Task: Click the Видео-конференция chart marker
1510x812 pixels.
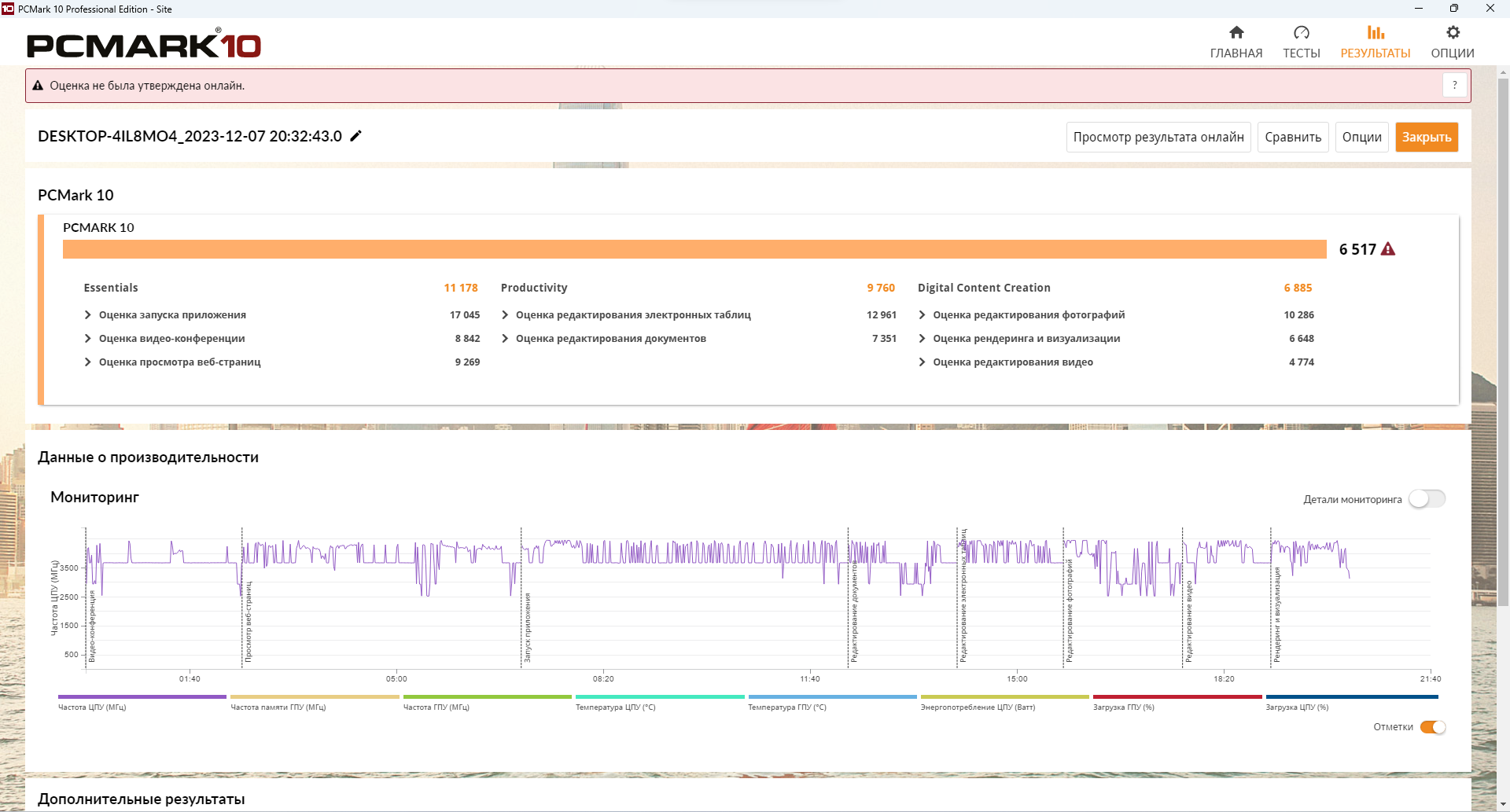Action: click(x=92, y=626)
